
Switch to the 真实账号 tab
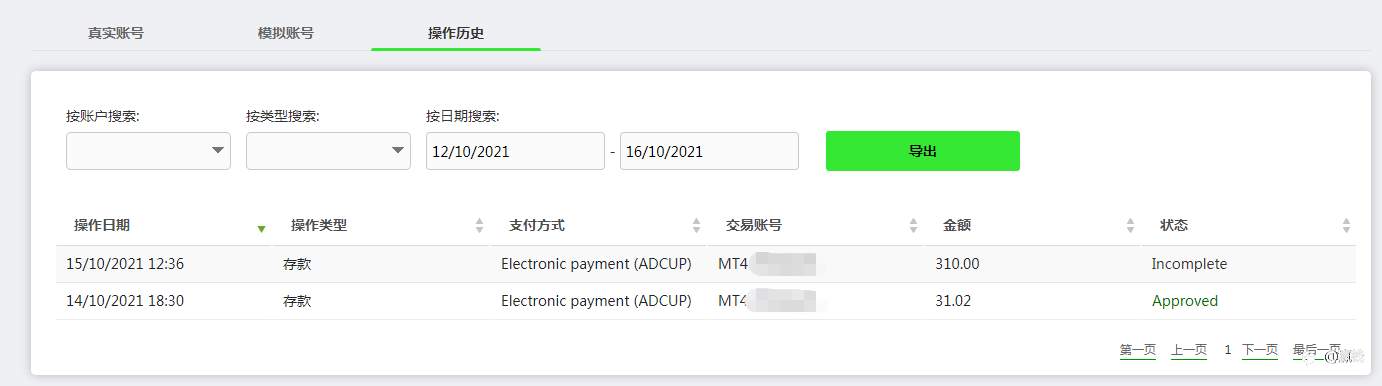(116, 33)
